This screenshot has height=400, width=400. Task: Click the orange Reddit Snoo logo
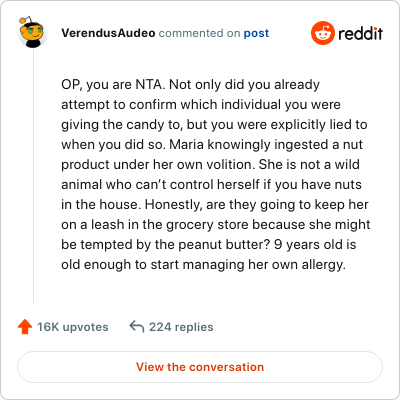click(x=322, y=33)
